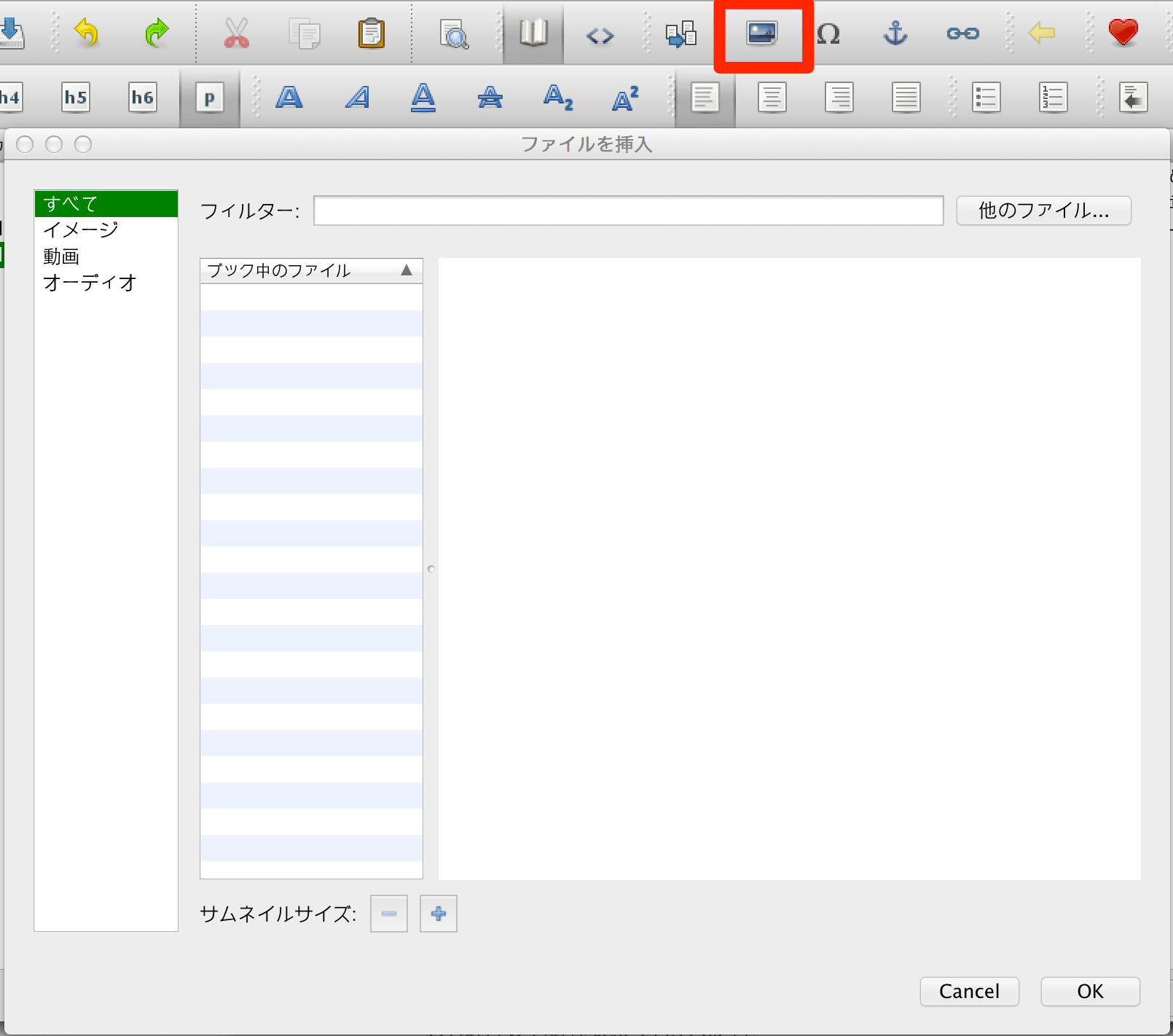This screenshot has height=1036, width=1173.
Task: Click the Undo arrow icon
Action: [x=87, y=34]
